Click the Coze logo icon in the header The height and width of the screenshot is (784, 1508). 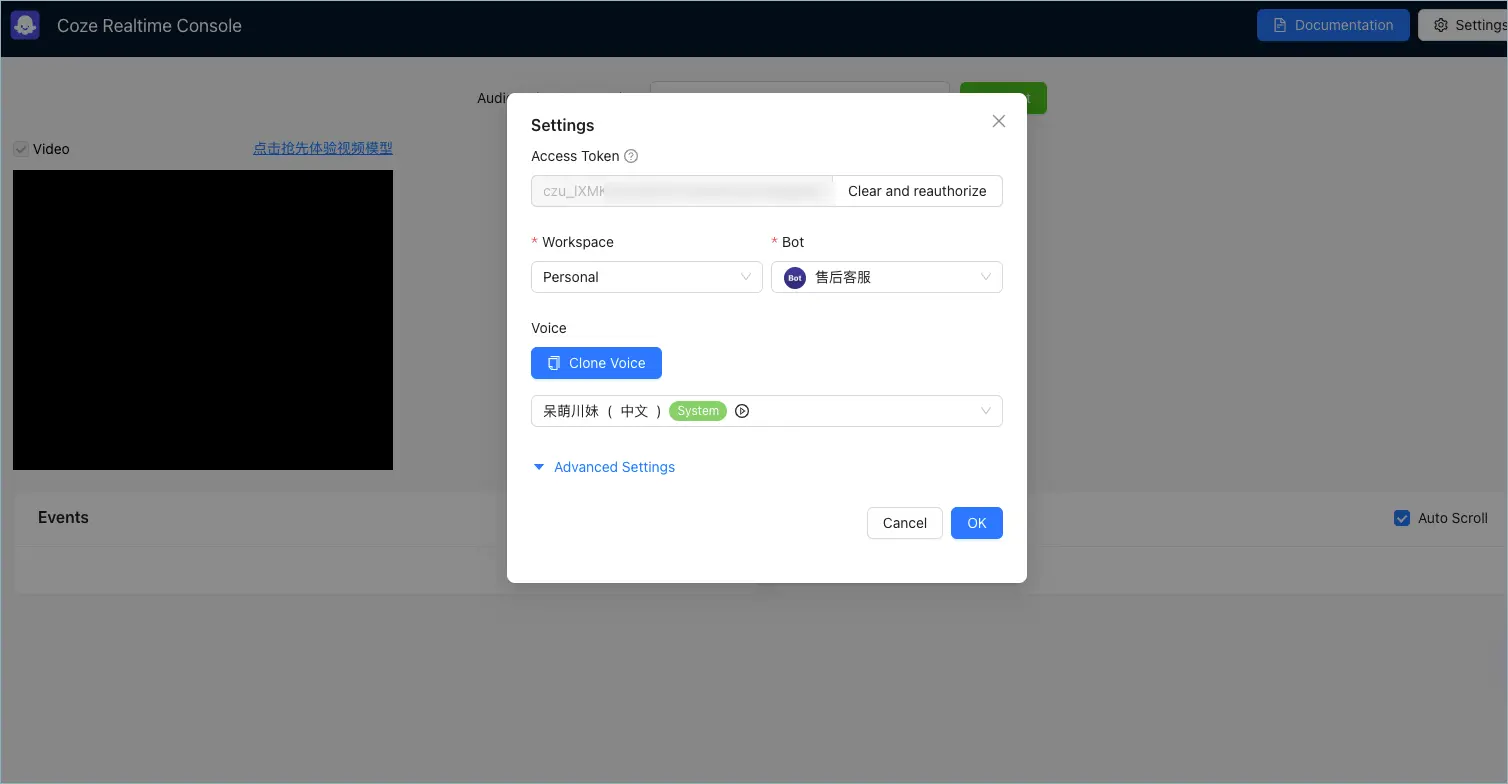point(25,26)
